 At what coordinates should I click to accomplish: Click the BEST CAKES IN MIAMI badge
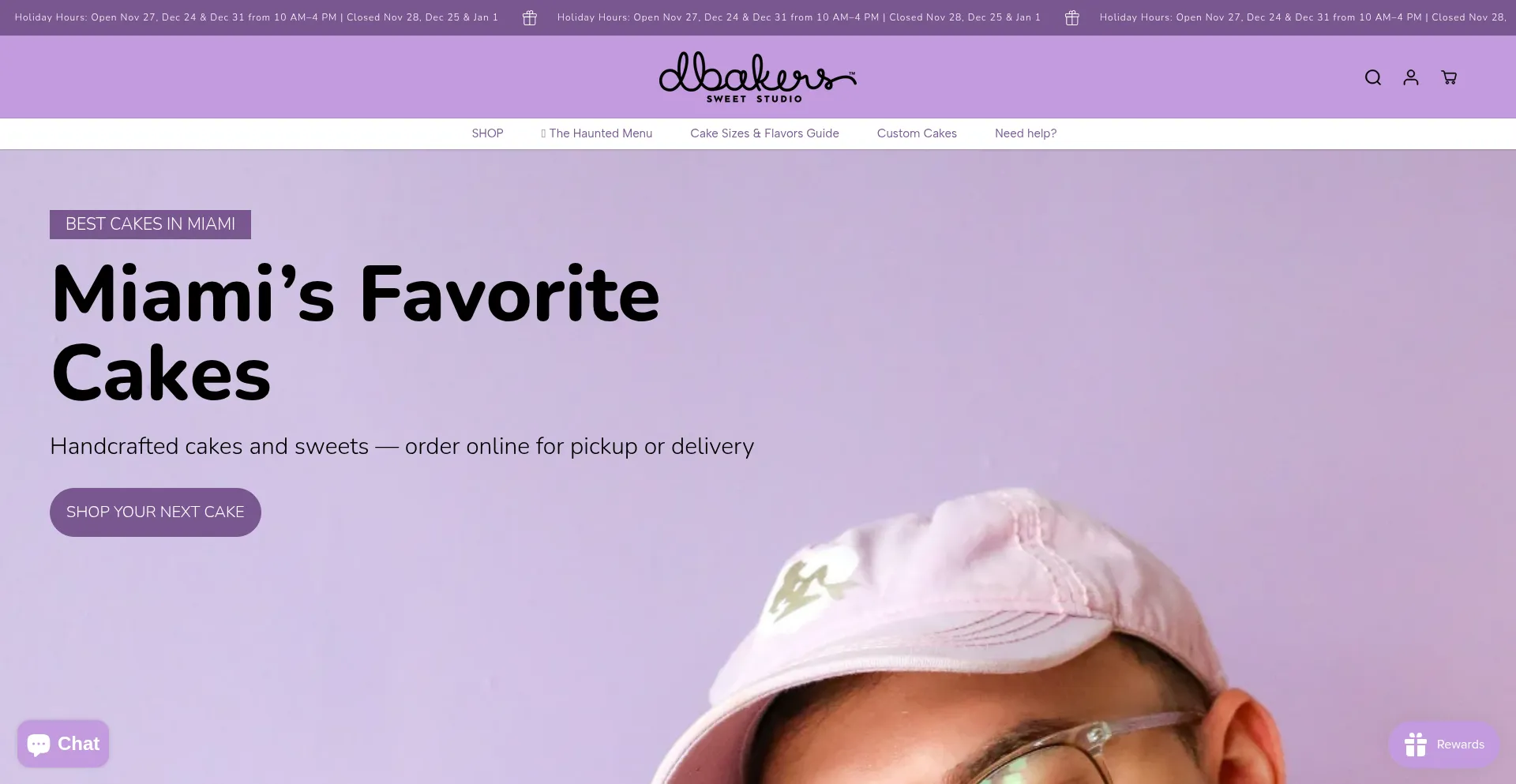150,224
